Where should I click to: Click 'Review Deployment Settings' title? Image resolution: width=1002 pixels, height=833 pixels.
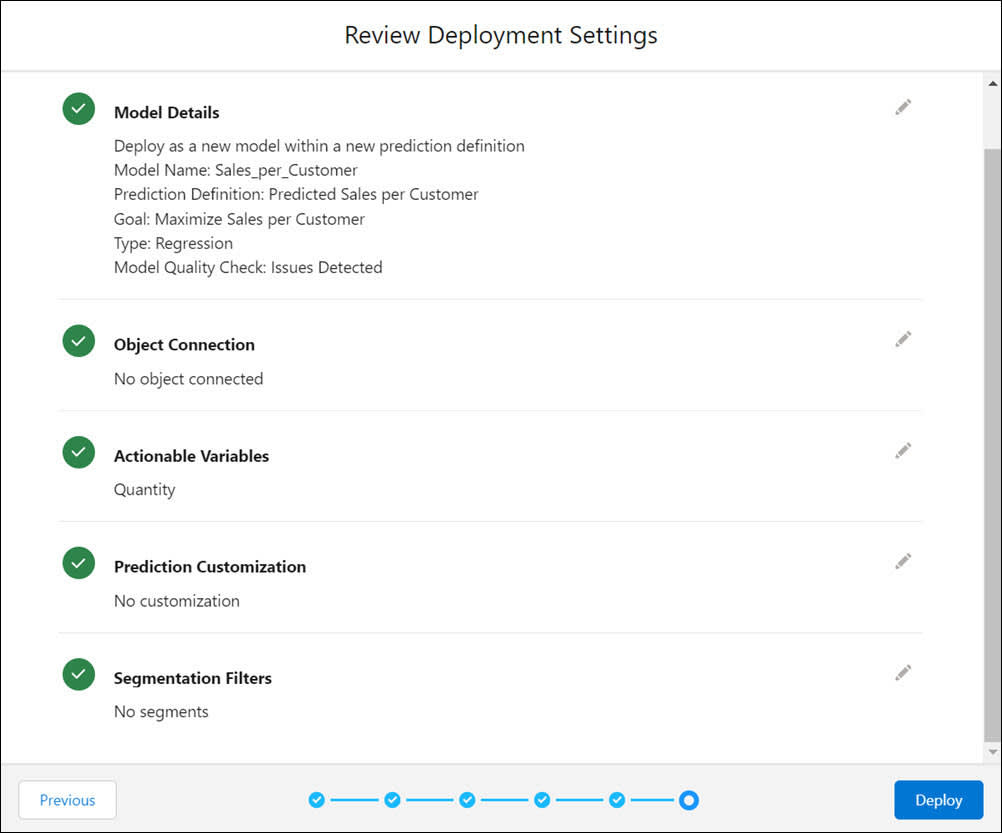coord(501,35)
